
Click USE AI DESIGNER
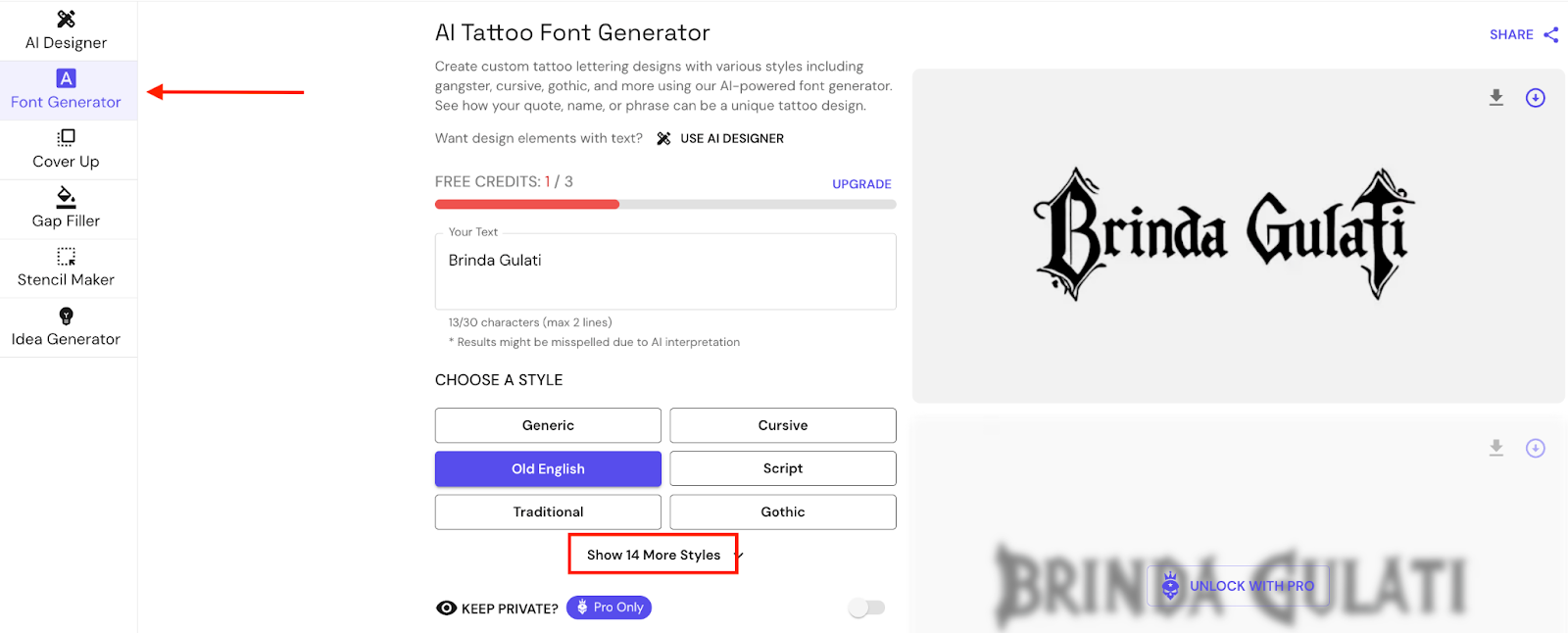tap(729, 138)
